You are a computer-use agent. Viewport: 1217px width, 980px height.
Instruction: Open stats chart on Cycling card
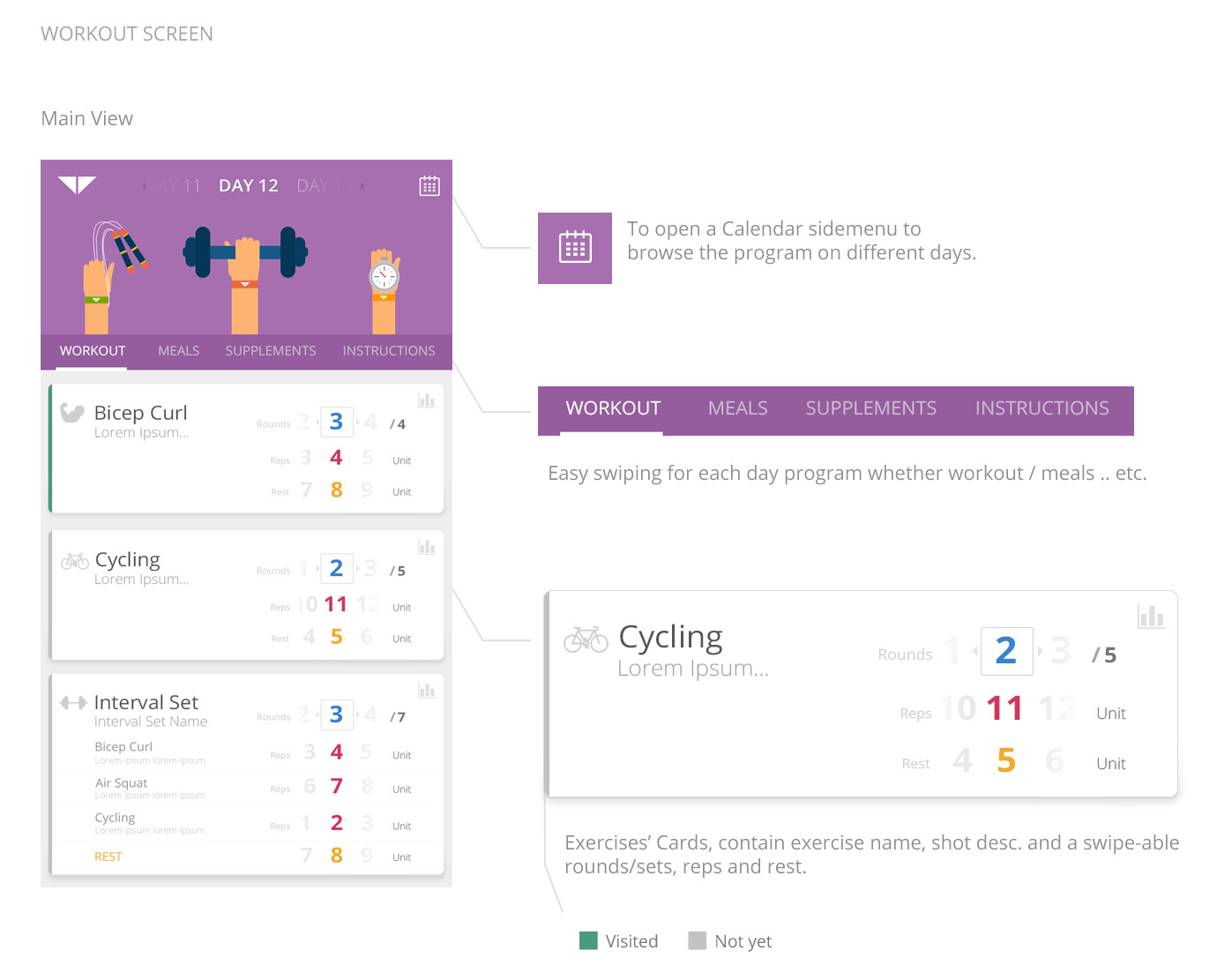point(427,546)
